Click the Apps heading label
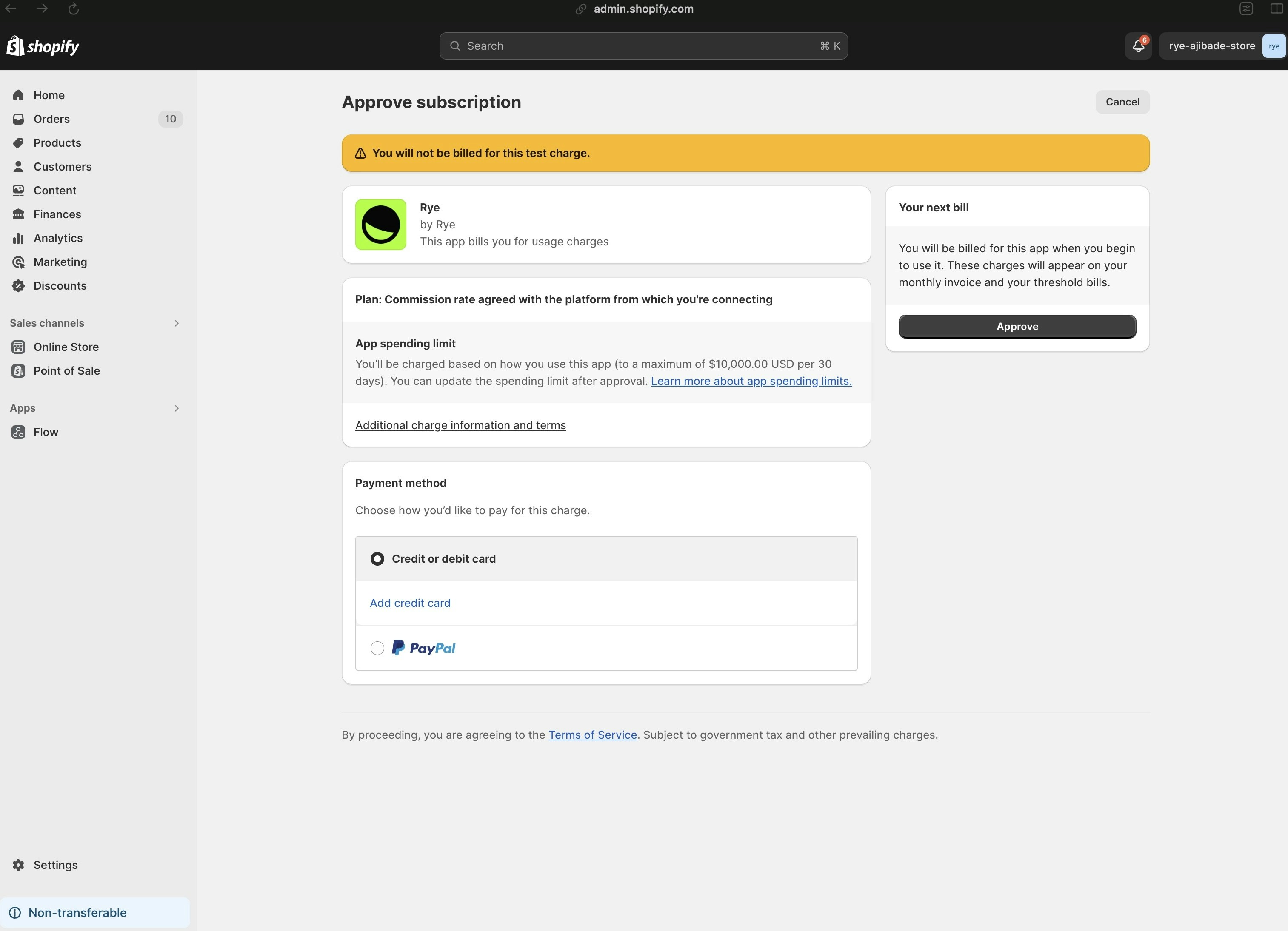The width and height of the screenshot is (1288, 931). coord(23,408)
